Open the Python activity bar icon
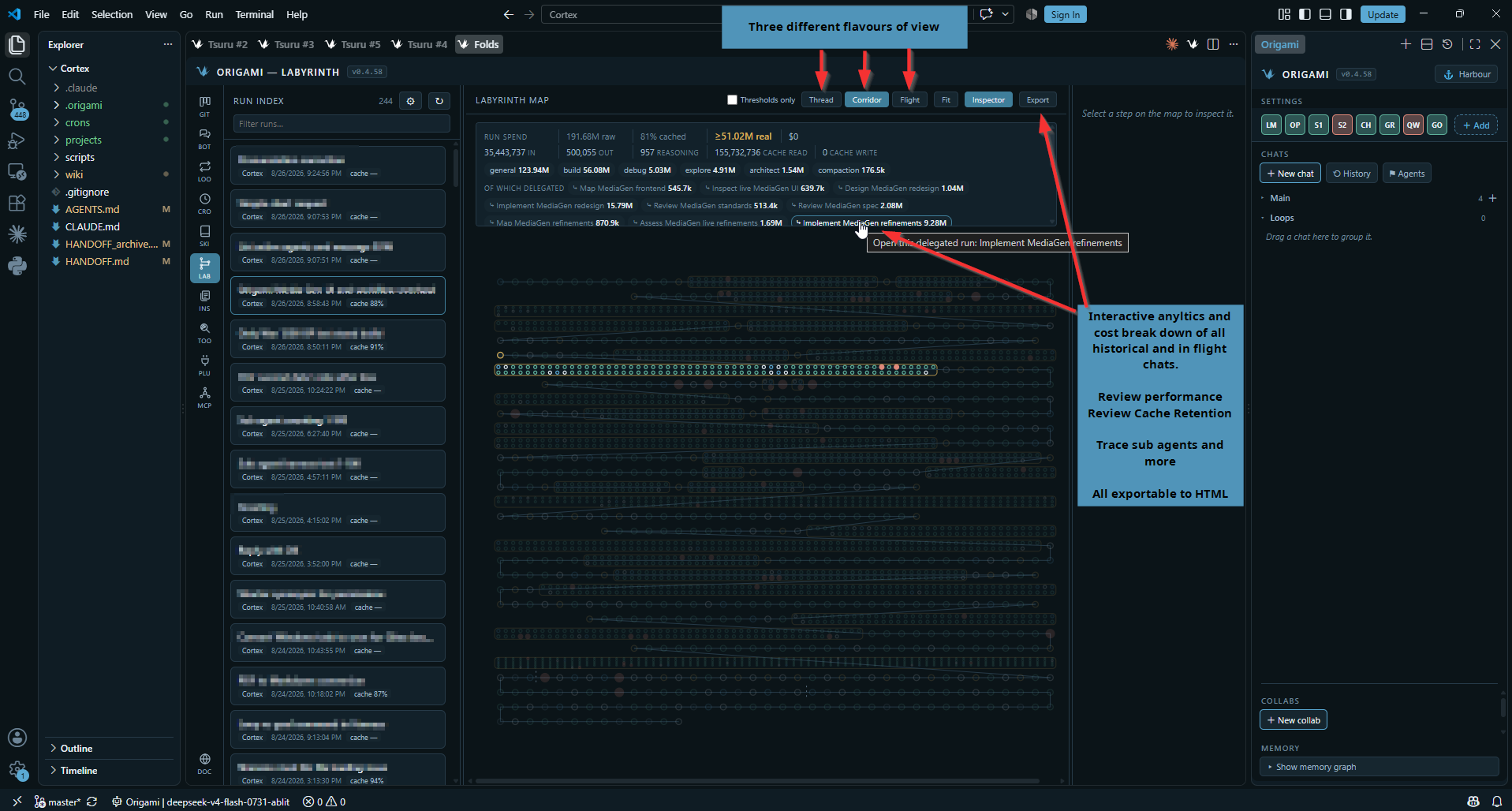The width and height of the screenshot is (1512, 811). (x=17, y=266)
